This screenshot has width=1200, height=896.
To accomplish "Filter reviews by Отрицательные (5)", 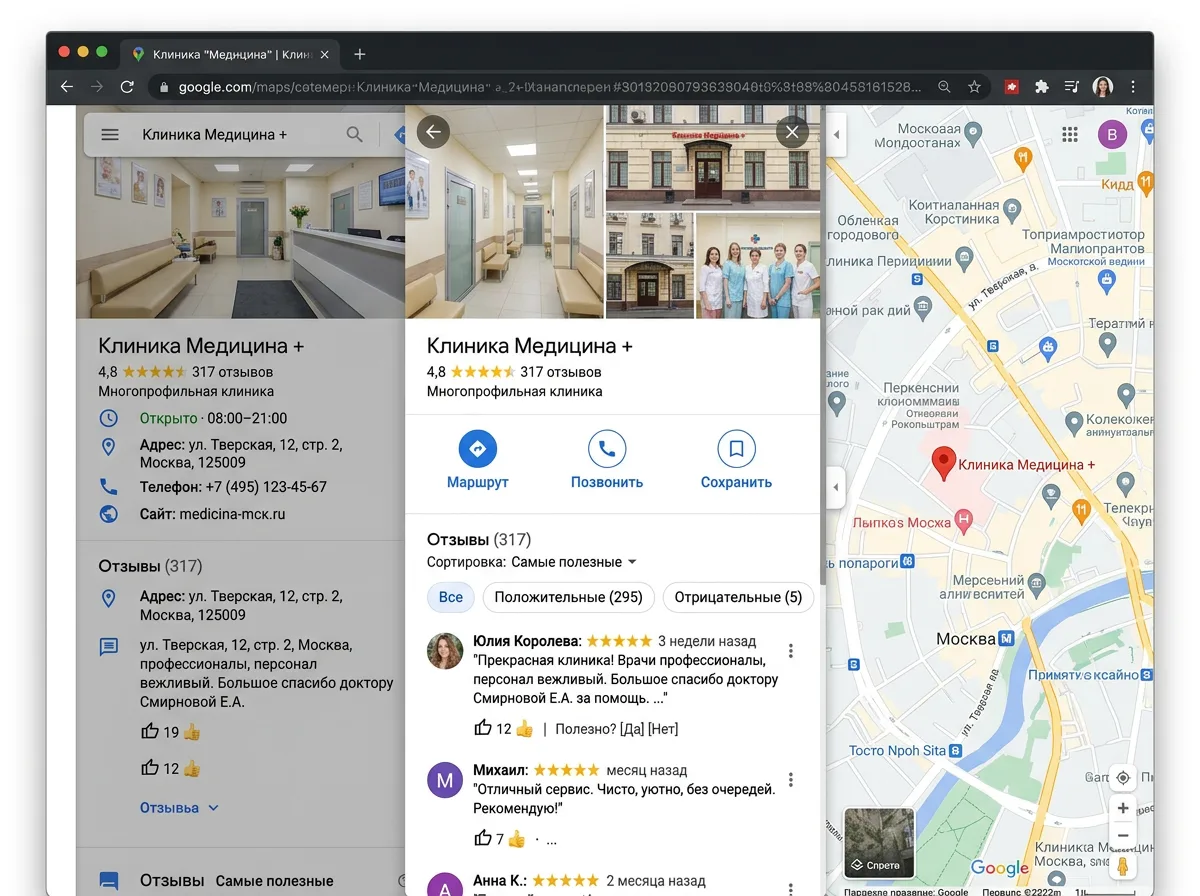I will (x=738, y=597).
